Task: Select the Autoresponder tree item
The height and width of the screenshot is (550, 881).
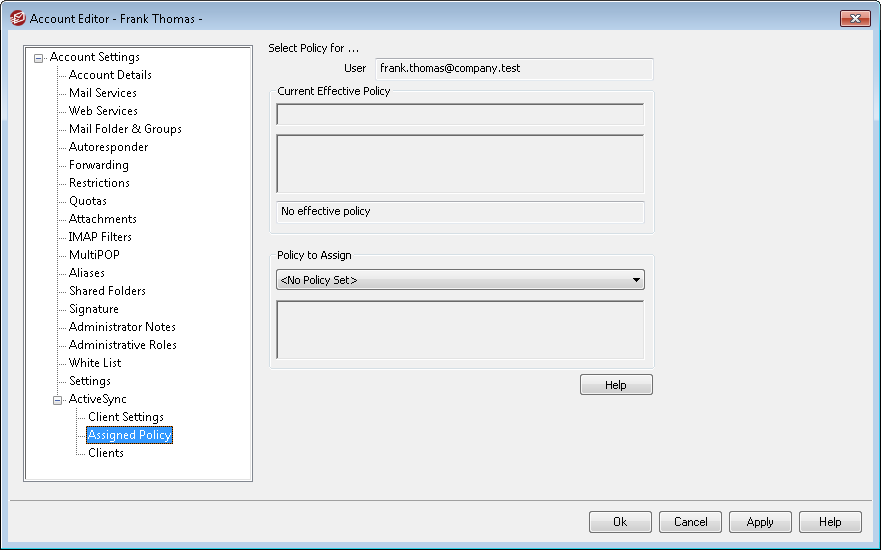Action: tap(108, 147)
